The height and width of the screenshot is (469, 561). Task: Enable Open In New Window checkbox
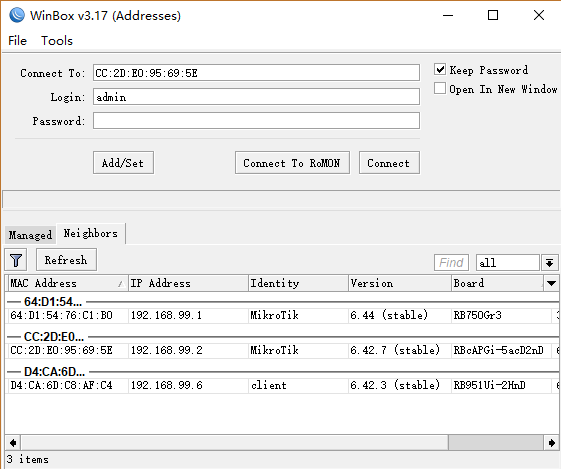click(x=440, y=88)
